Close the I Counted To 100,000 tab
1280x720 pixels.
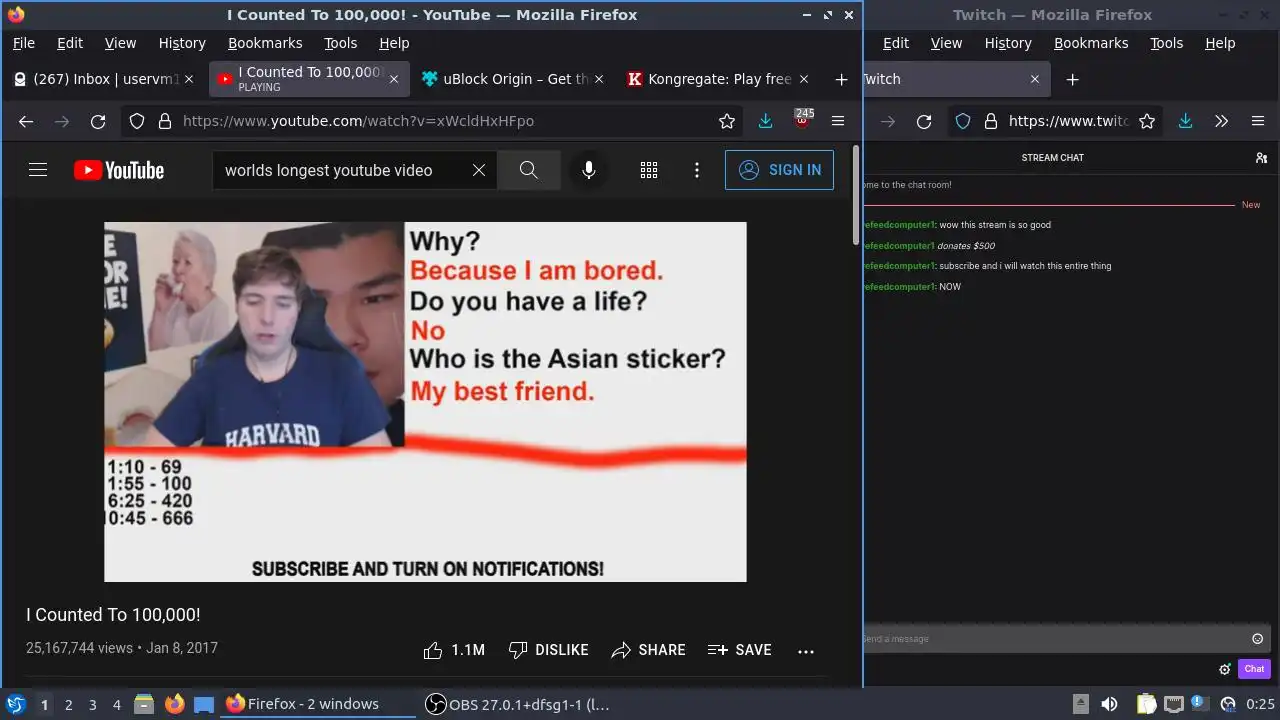pyautogui.click(x=394, y=79)
